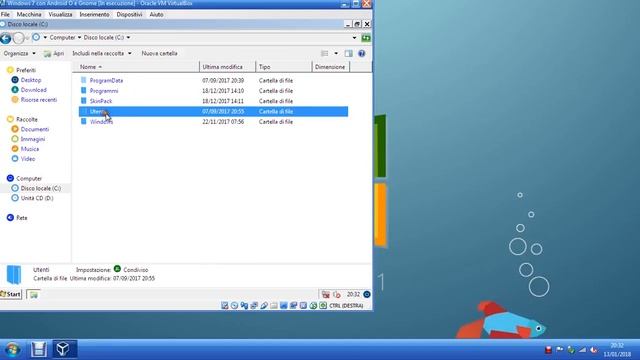640x360 pixels.
Task: Open the address bar history dropdown arrow
Action: [354, 38]
